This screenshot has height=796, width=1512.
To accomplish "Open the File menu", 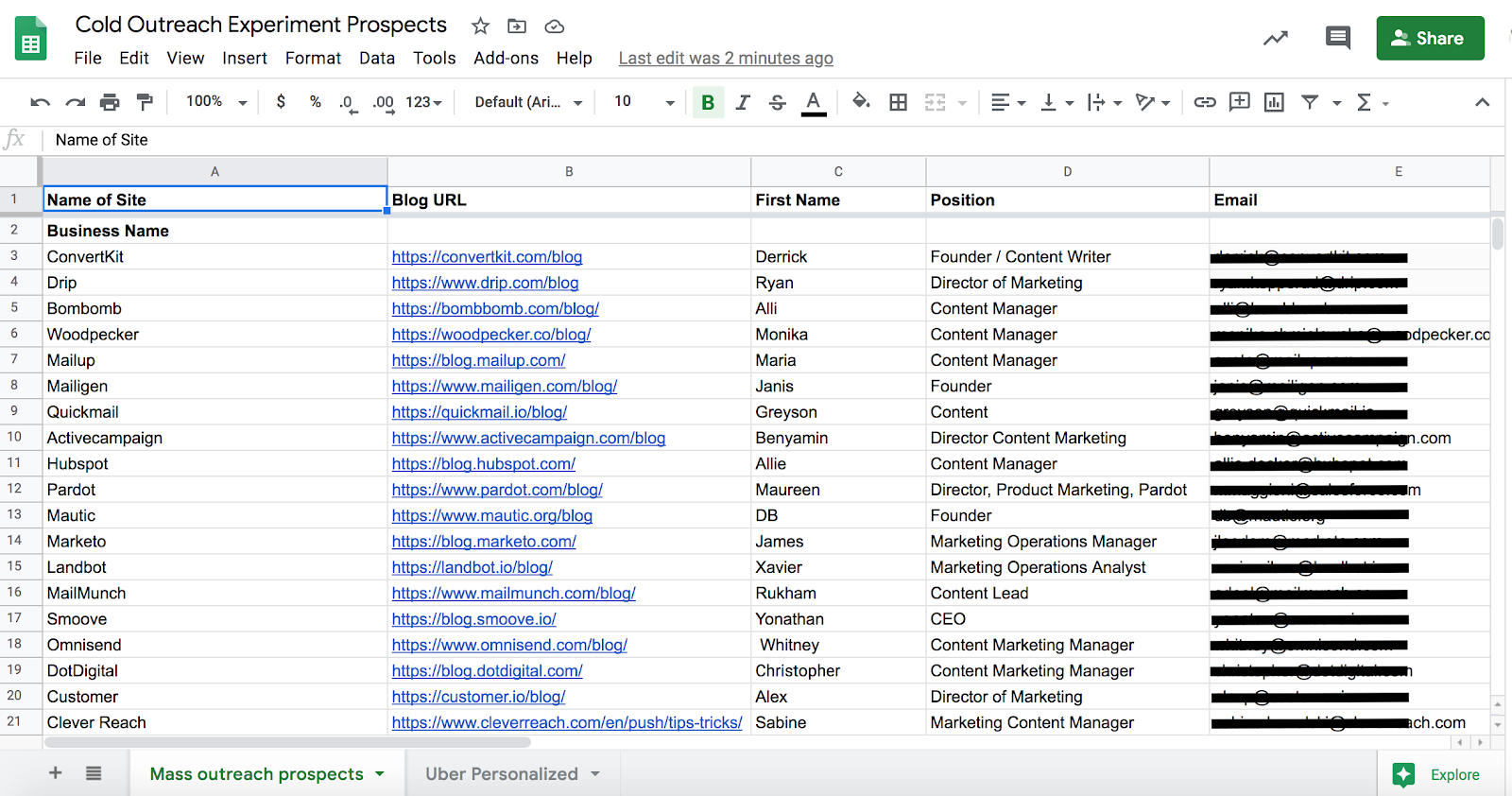I will coord(88,58).
